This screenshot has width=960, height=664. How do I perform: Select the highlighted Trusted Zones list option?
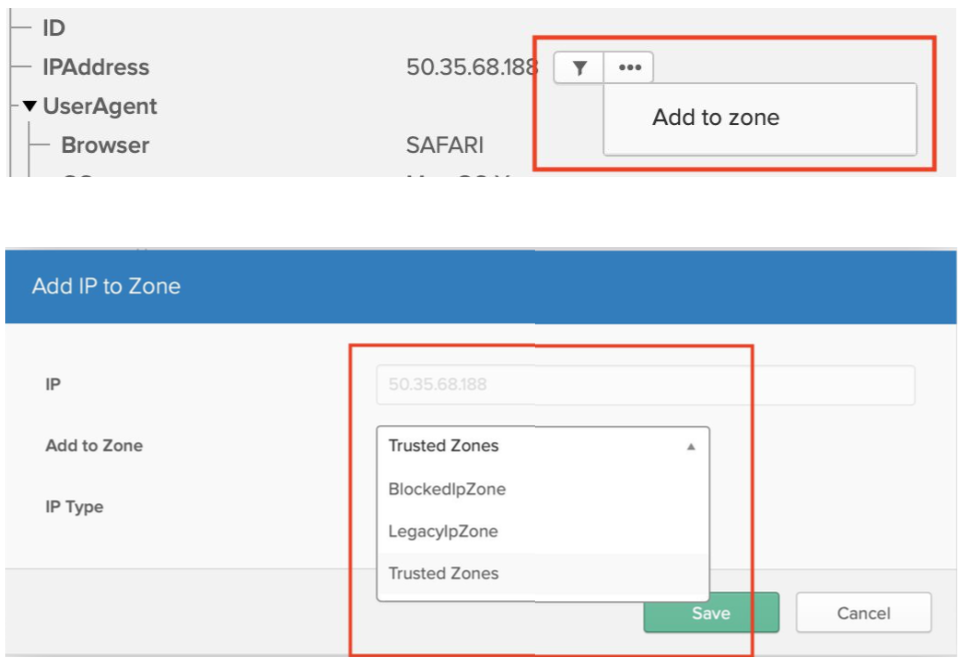(443, 573)
